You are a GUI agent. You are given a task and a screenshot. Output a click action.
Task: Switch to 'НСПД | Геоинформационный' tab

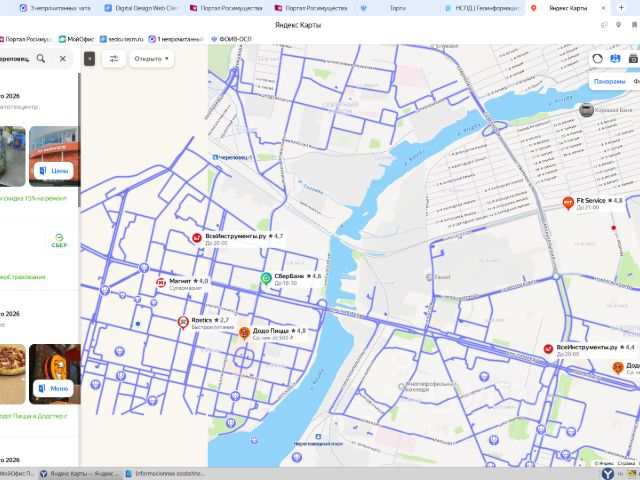[x=482, y=8]
